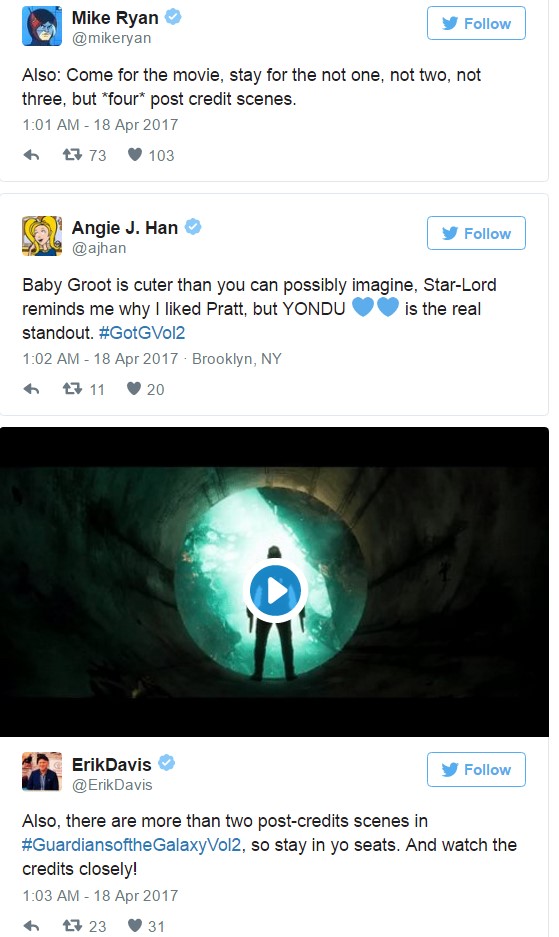Image resolution: width=559 pixels, height=937 pixels.
Task: Play the embedded video
Action: [x=276, y=590]
